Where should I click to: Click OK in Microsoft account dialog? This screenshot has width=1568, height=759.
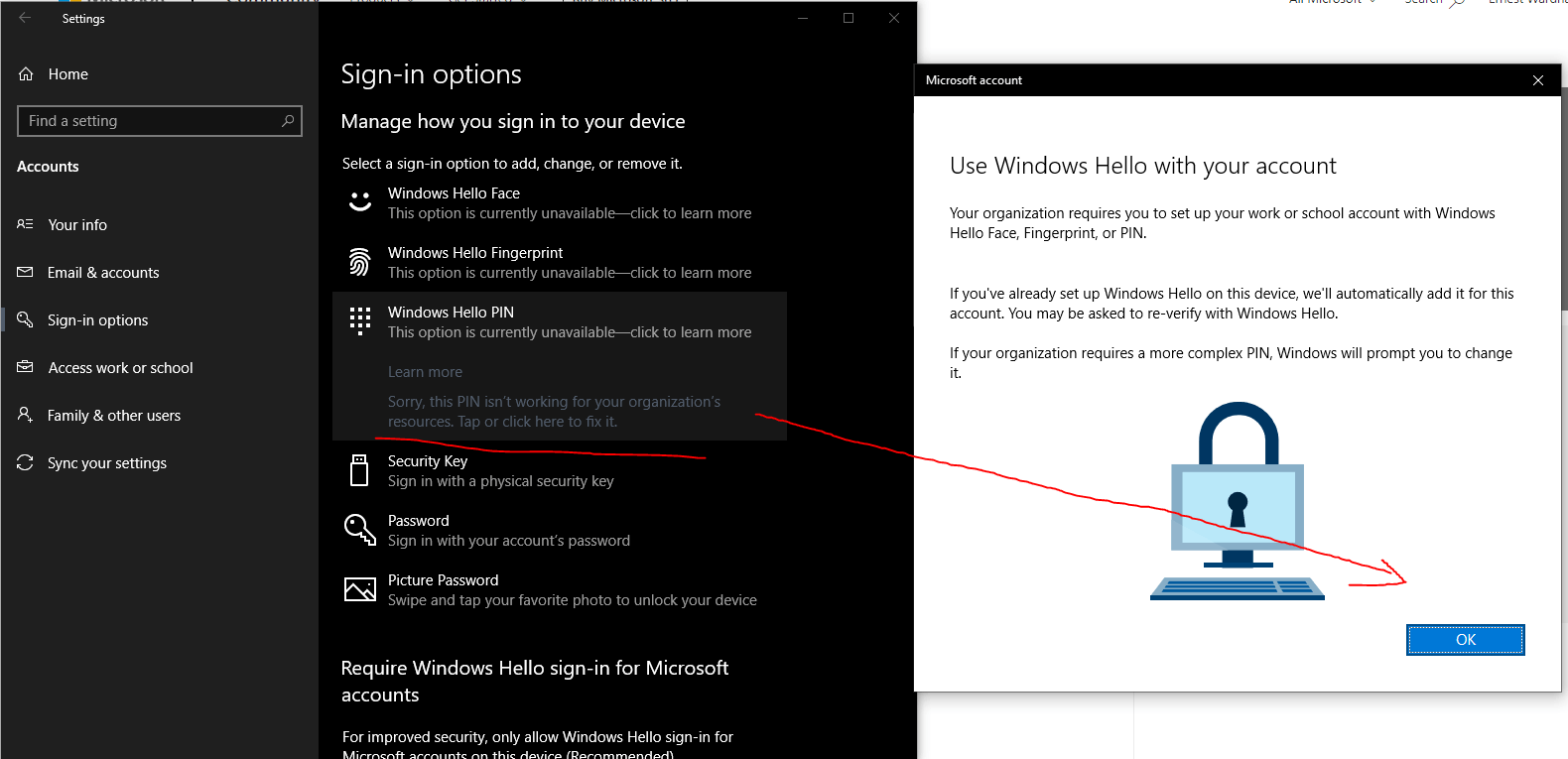(1466, 640)
